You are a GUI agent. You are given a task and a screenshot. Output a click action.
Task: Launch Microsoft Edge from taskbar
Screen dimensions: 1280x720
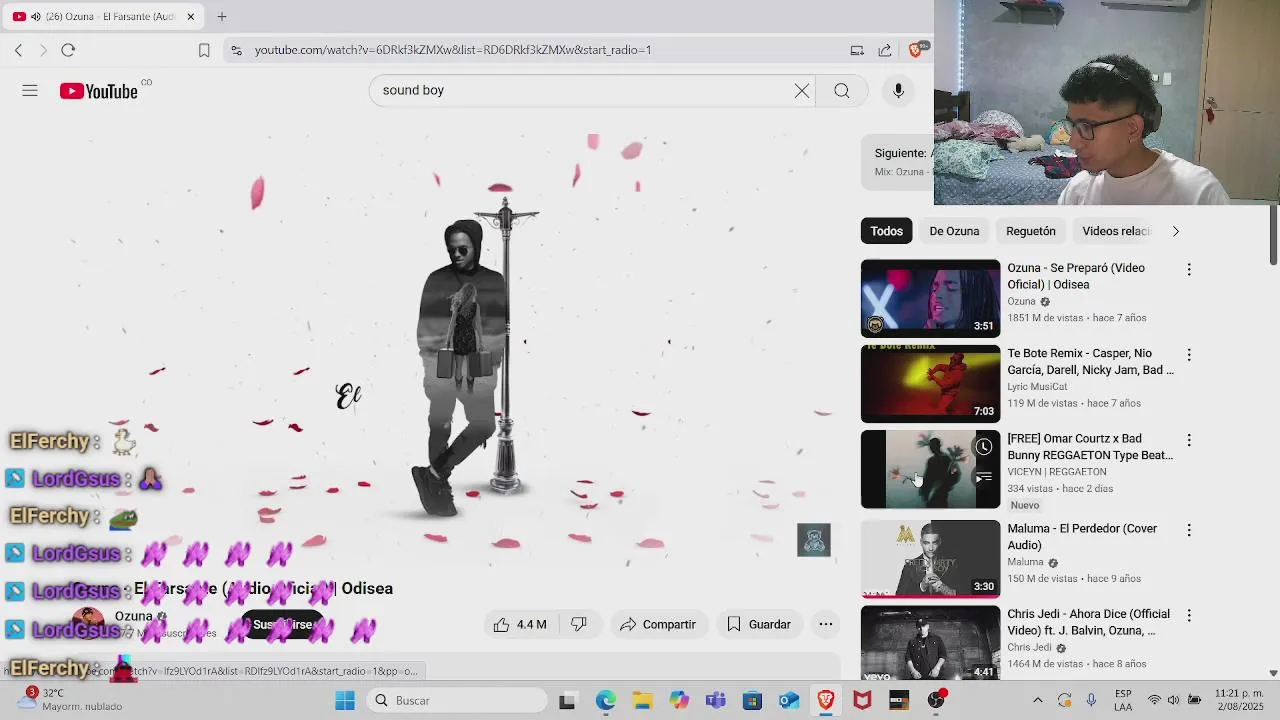(x=605, y=701)
